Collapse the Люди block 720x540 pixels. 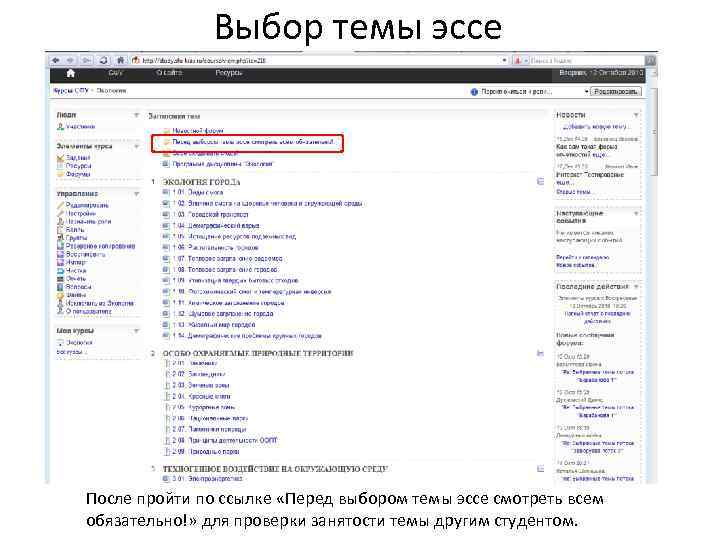tap(136, 115)
